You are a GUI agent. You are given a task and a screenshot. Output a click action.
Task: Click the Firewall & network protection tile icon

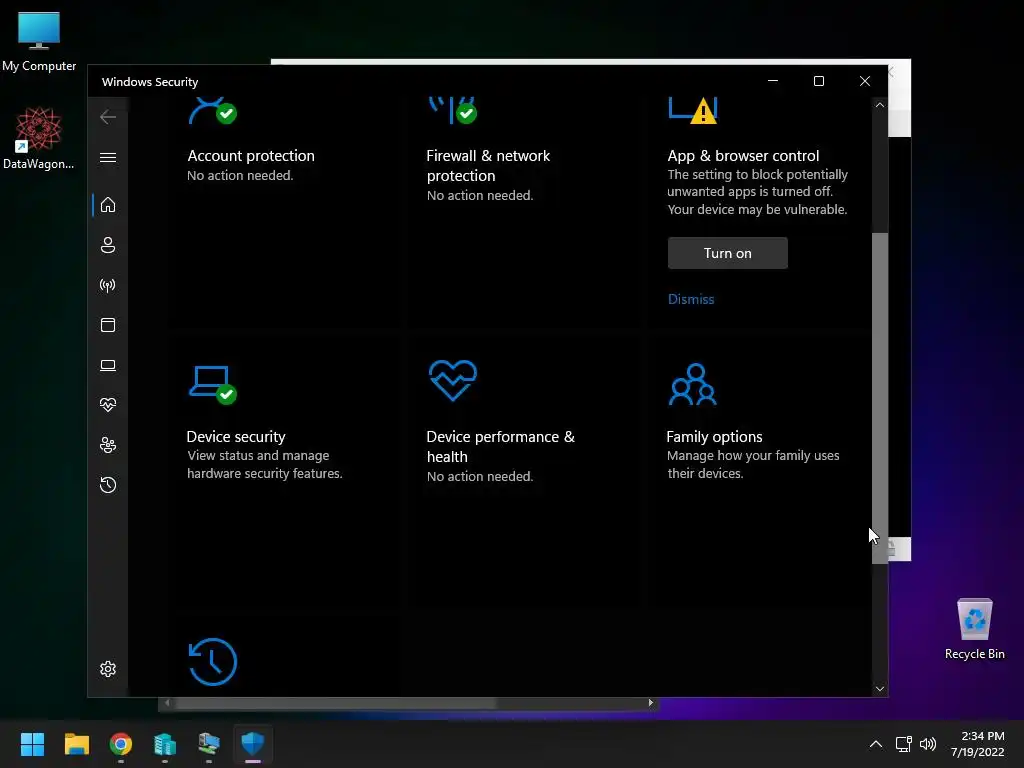453,111
